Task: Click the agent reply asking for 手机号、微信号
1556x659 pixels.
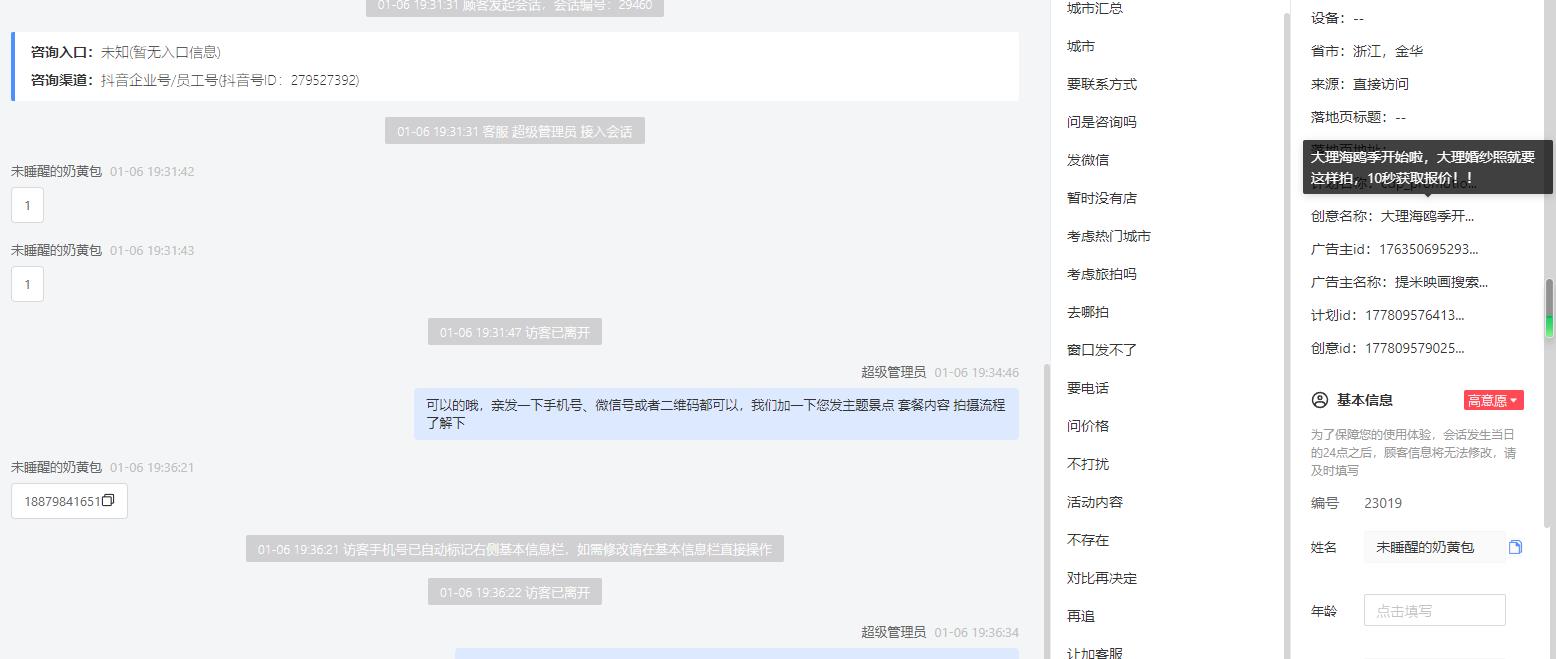Action: click(x=716, y=414)
